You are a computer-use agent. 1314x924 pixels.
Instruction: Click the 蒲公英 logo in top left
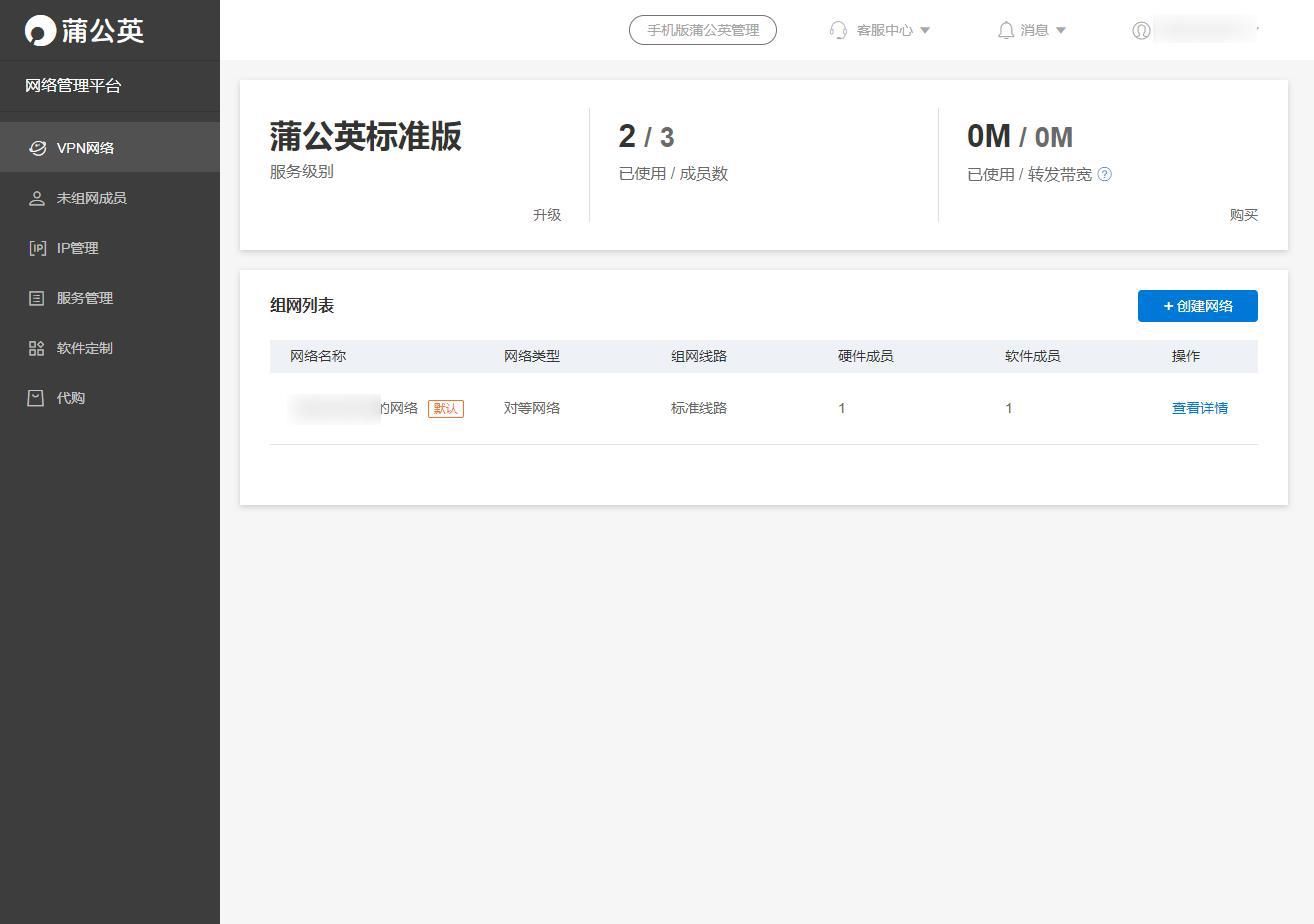[x=84, y=30]
